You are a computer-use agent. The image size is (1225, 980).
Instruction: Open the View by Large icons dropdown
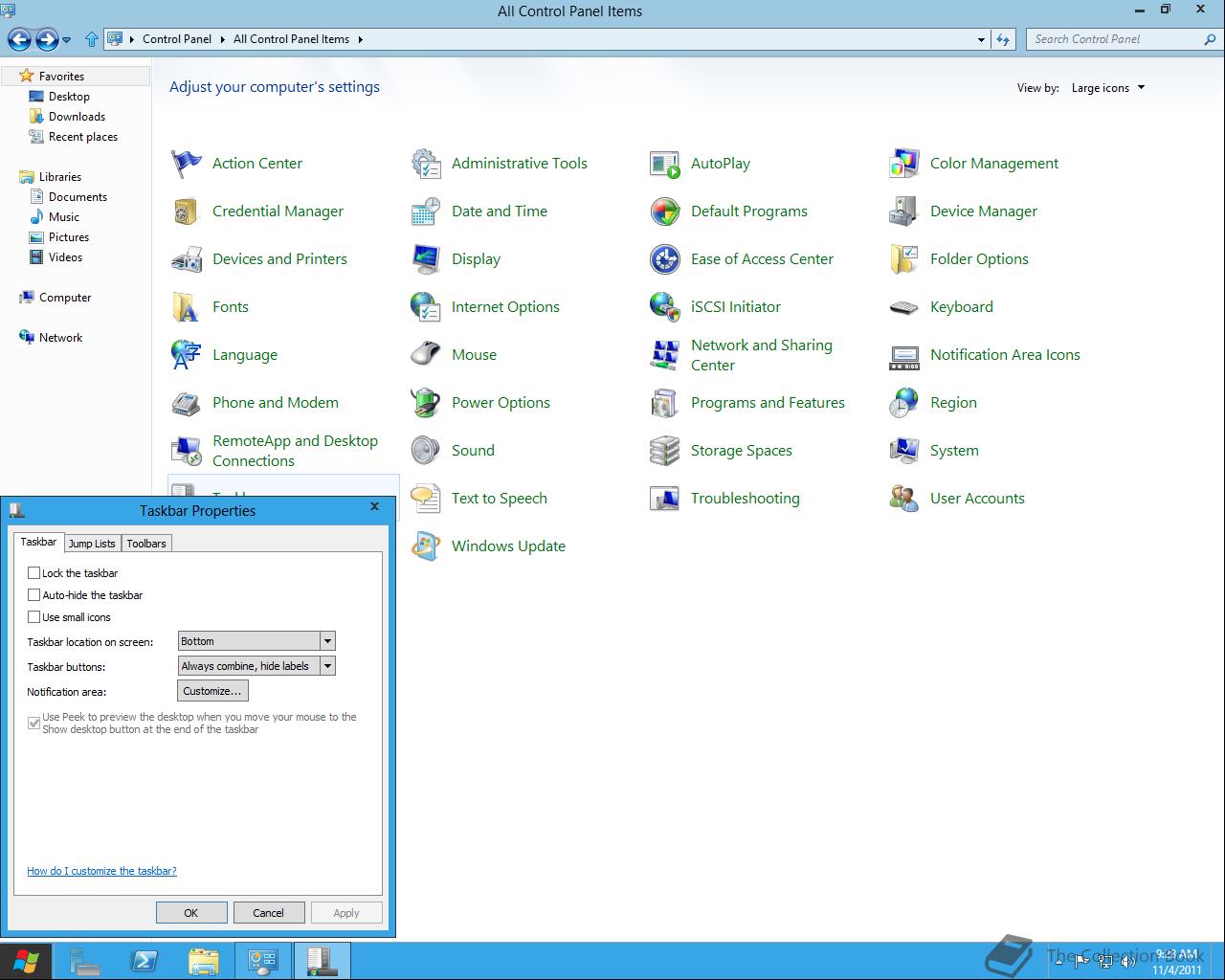pos(1108,88)
